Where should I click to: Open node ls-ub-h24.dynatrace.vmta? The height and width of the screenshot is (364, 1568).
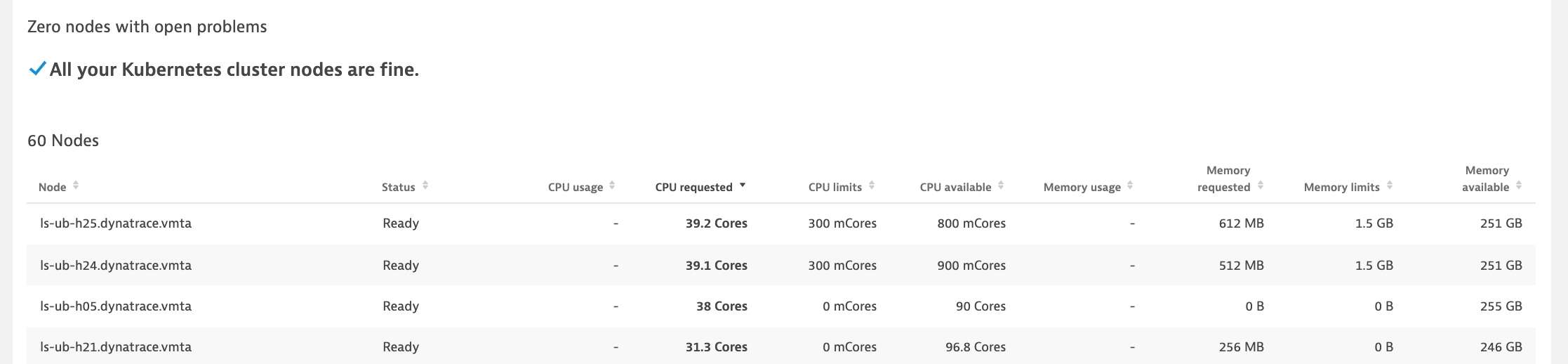tap(116, 266)
